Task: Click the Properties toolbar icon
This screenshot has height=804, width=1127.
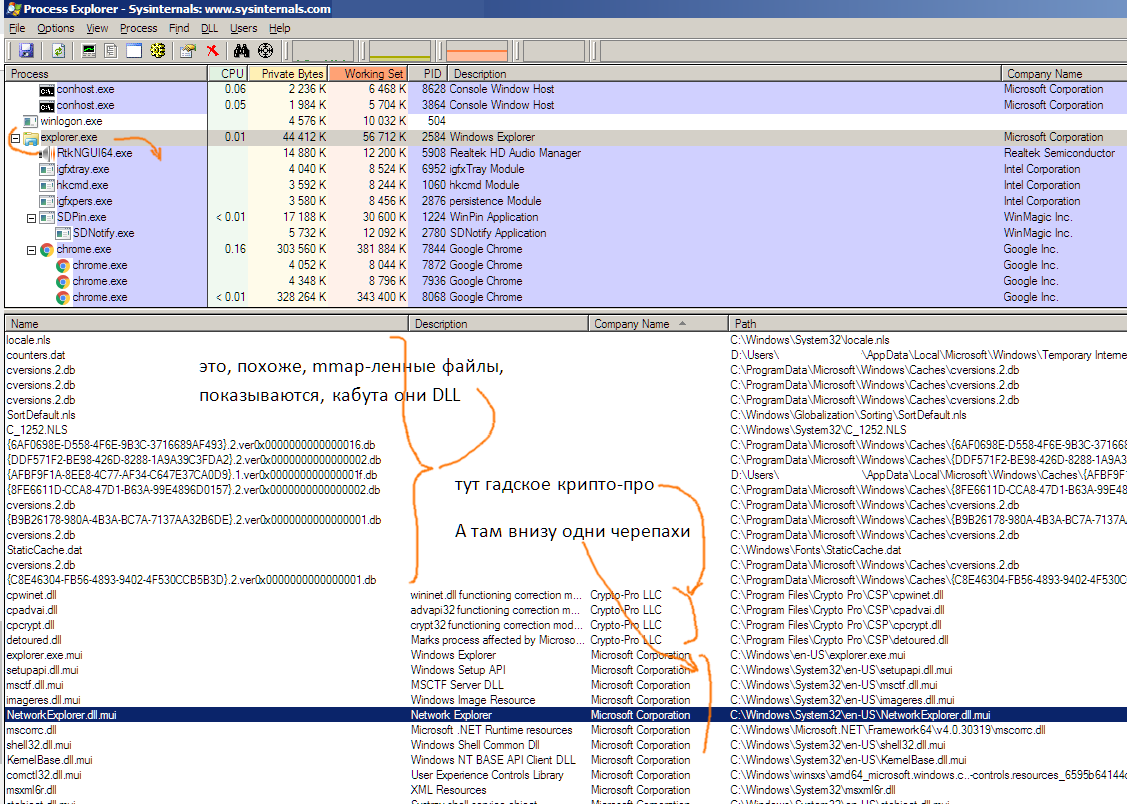Action: 187,50
